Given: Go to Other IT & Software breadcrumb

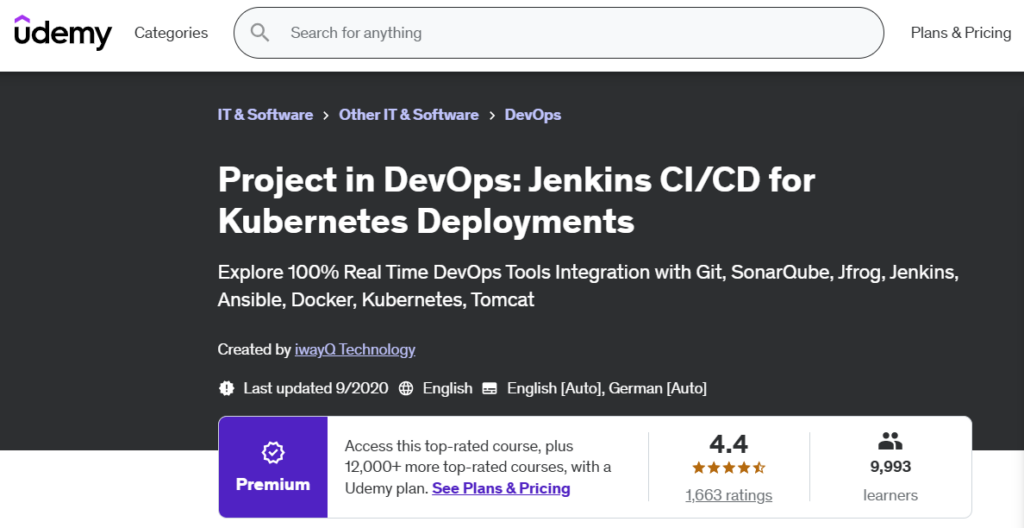Looking at the screenshot, I should (x=409, y=115).
